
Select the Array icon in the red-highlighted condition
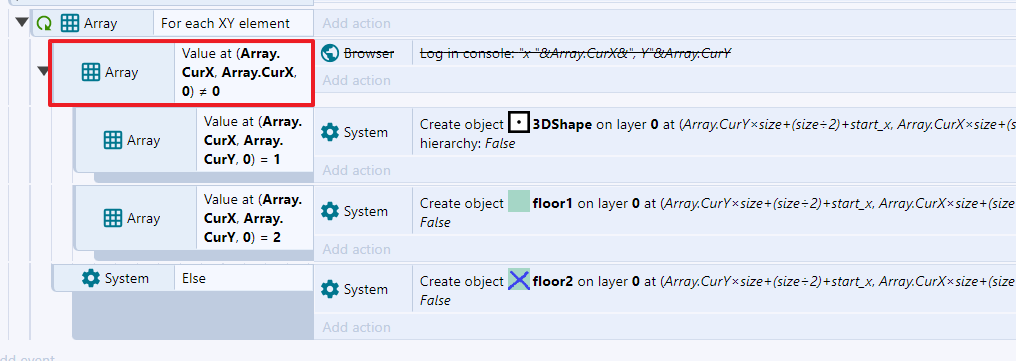point(91,73)
